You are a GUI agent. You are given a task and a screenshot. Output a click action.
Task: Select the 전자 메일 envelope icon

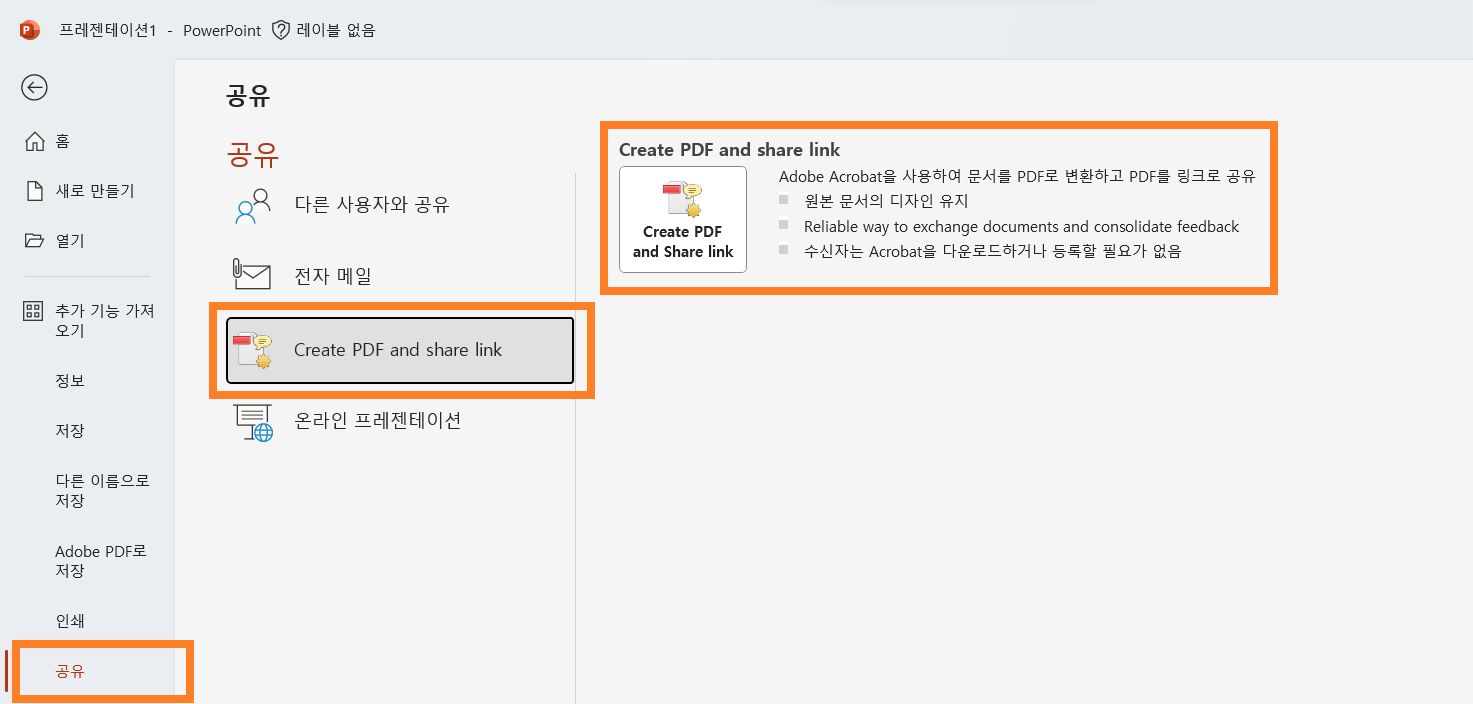pos(252,272)
